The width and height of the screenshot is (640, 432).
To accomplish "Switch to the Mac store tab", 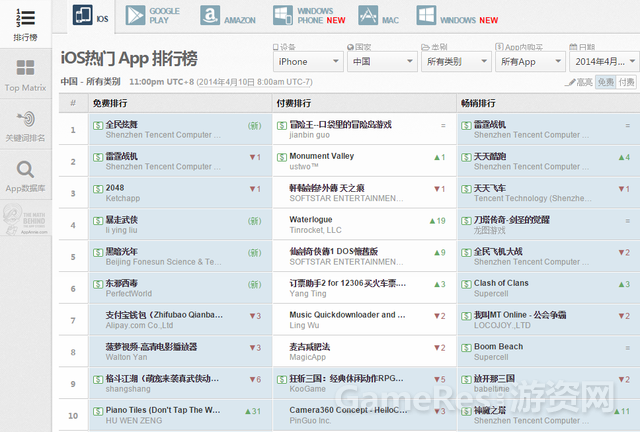I will pyautogui.click(x=379, y=16).
